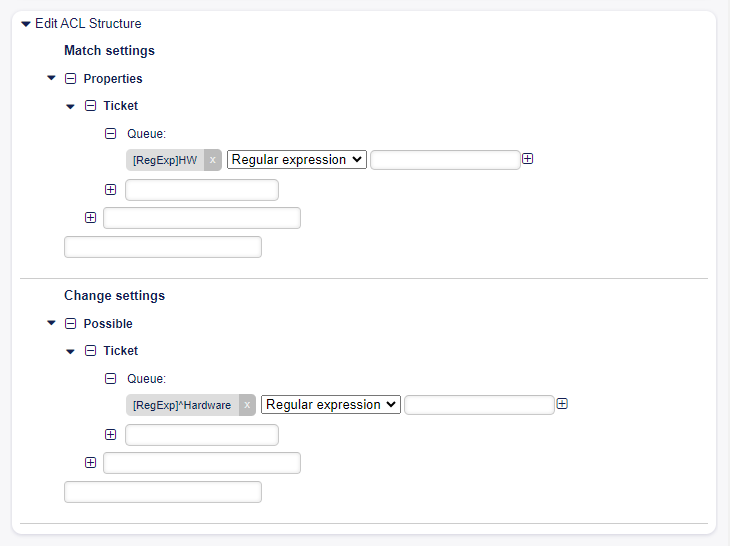Screen dimensions: 730x546
Task: Toggle the triangle arrow beside Properties
Action: pyautogui.click(x=51, y=78)
